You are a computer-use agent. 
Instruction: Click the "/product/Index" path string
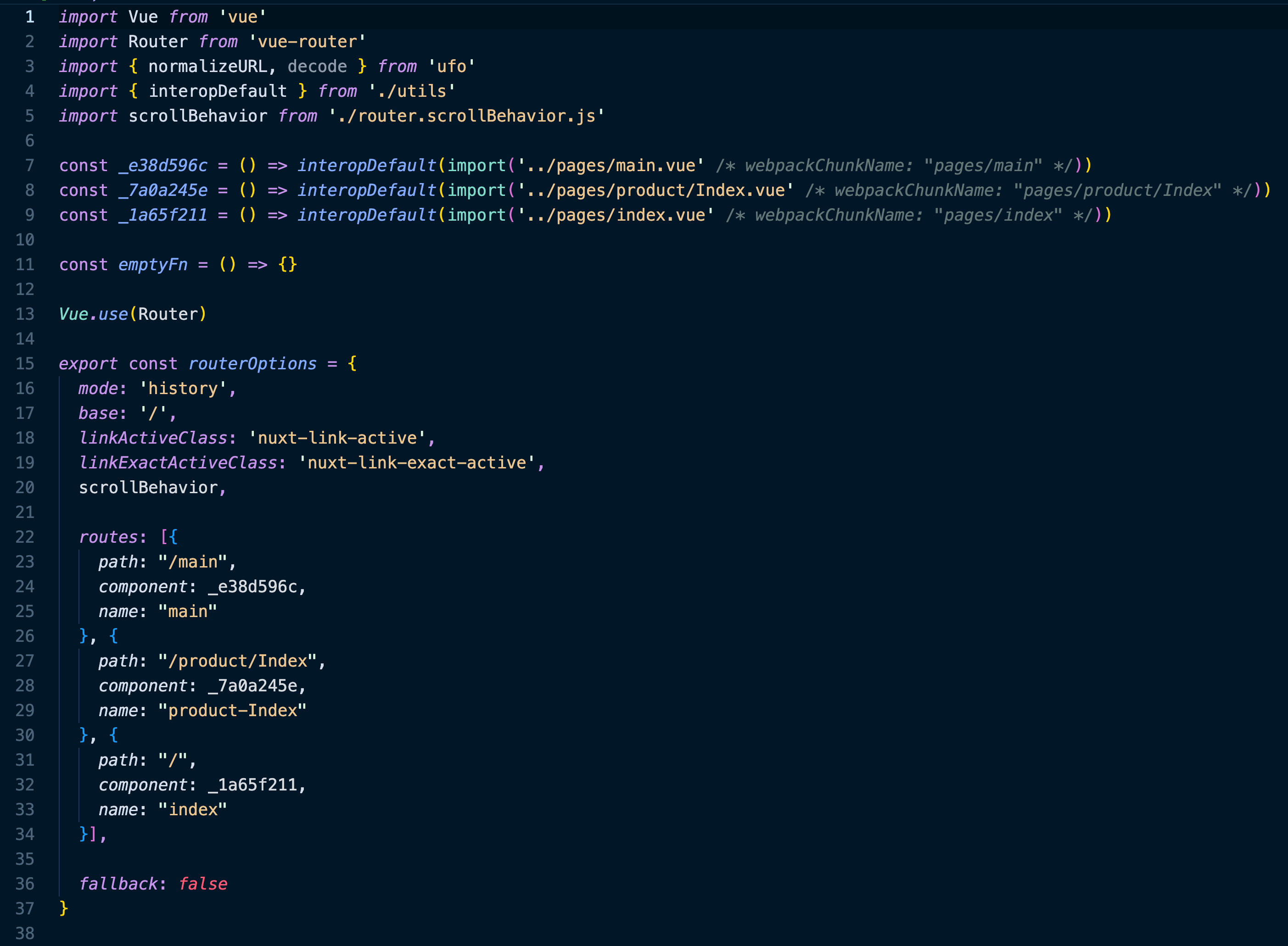tap(238, 661)
